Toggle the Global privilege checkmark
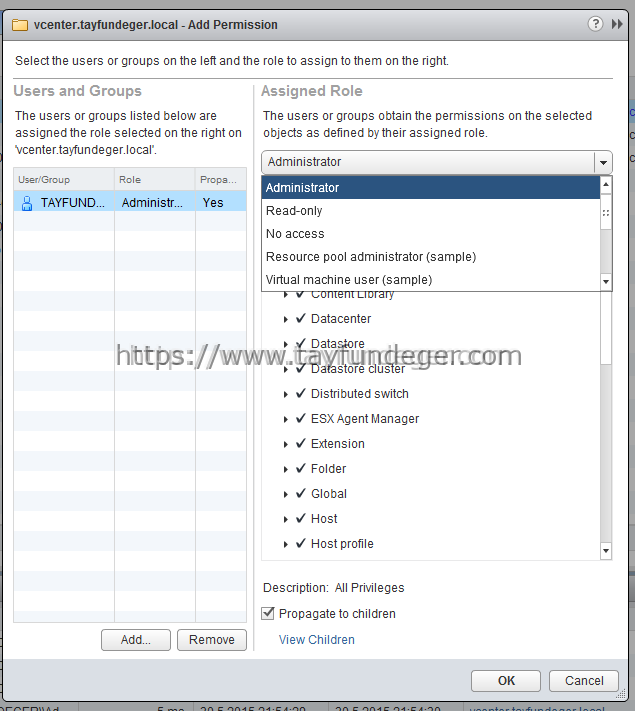635x711 pixels. click(301, 493)
